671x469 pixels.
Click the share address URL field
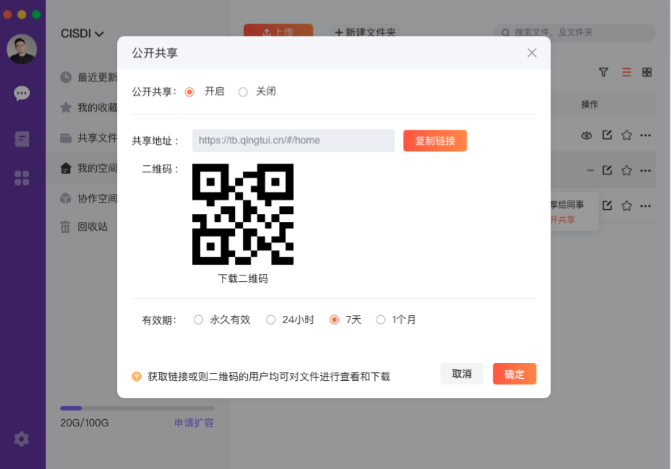(293, 140)
